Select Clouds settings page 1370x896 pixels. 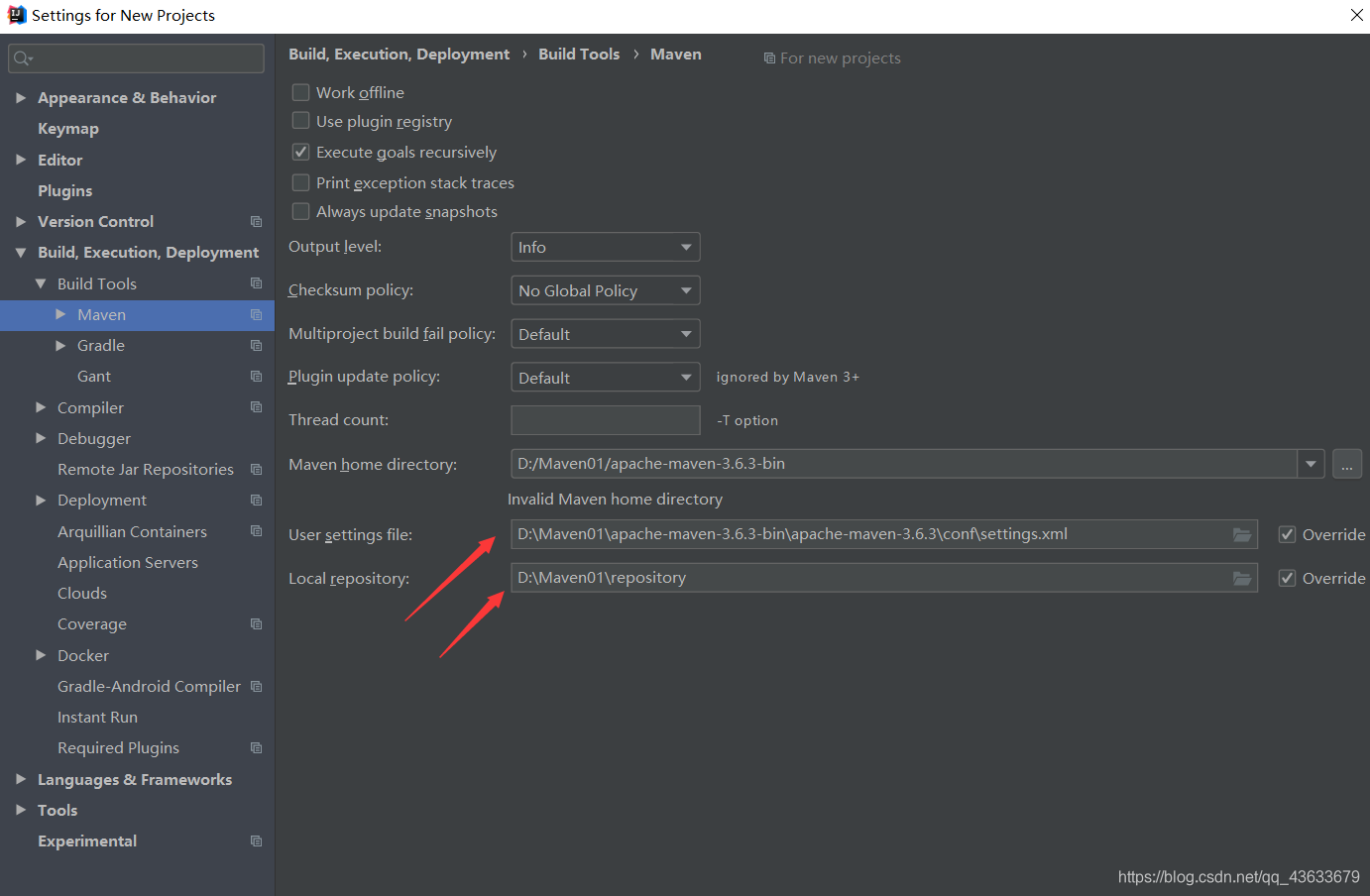click(x=82, y=593)
